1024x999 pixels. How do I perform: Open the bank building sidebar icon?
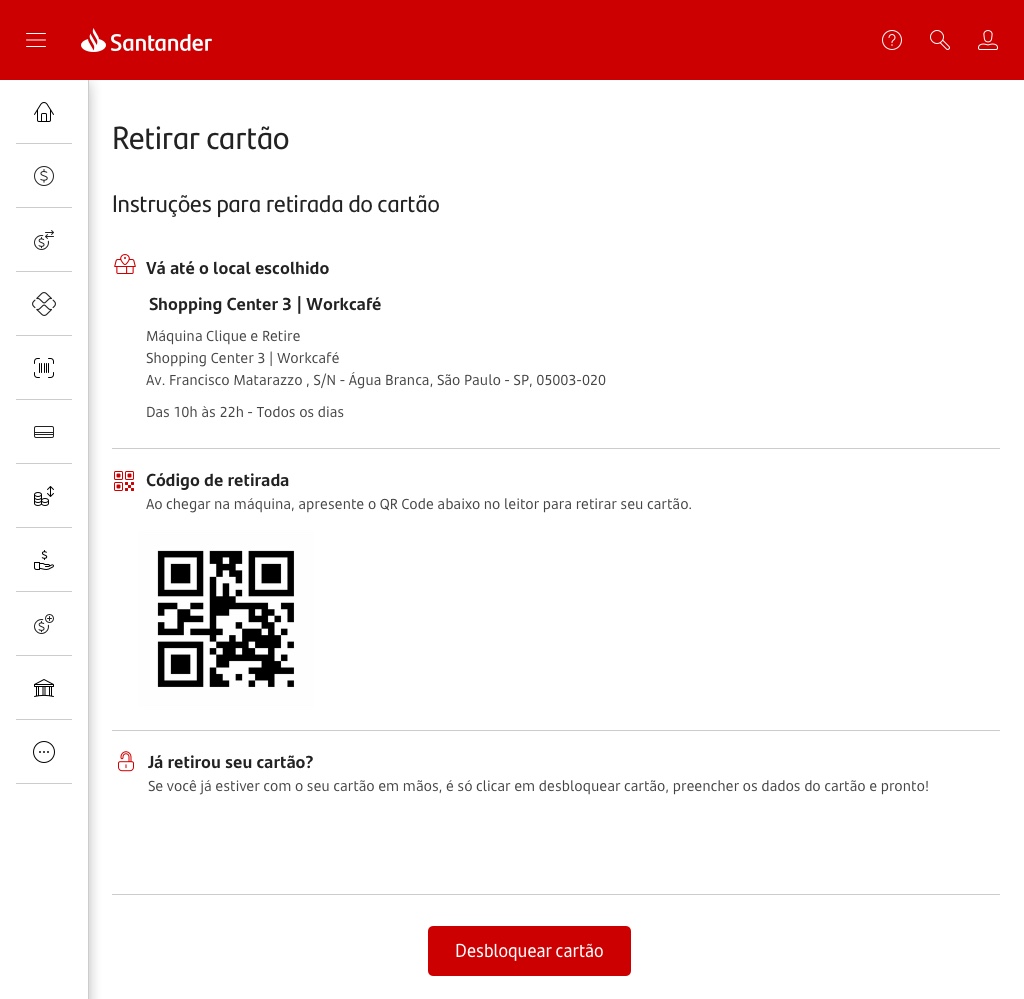point(44,688)
